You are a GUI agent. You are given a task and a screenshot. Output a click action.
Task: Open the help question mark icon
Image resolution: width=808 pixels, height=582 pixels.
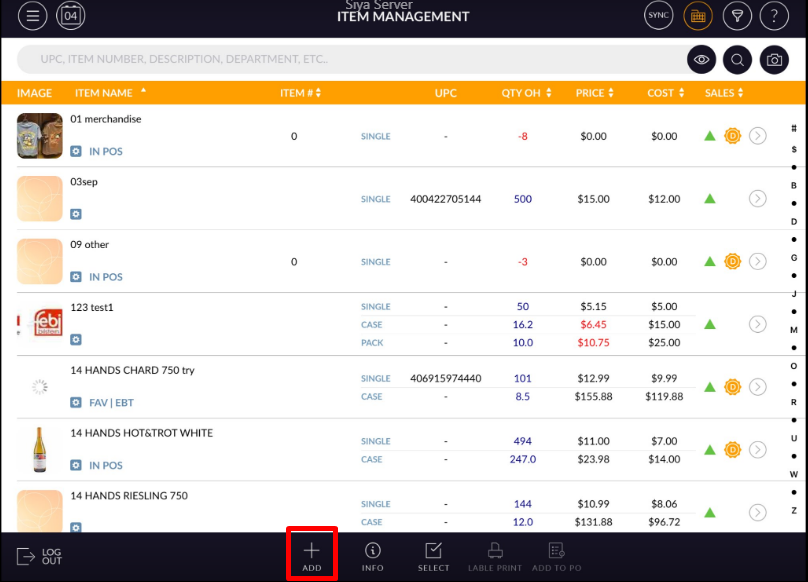[774, 16]
